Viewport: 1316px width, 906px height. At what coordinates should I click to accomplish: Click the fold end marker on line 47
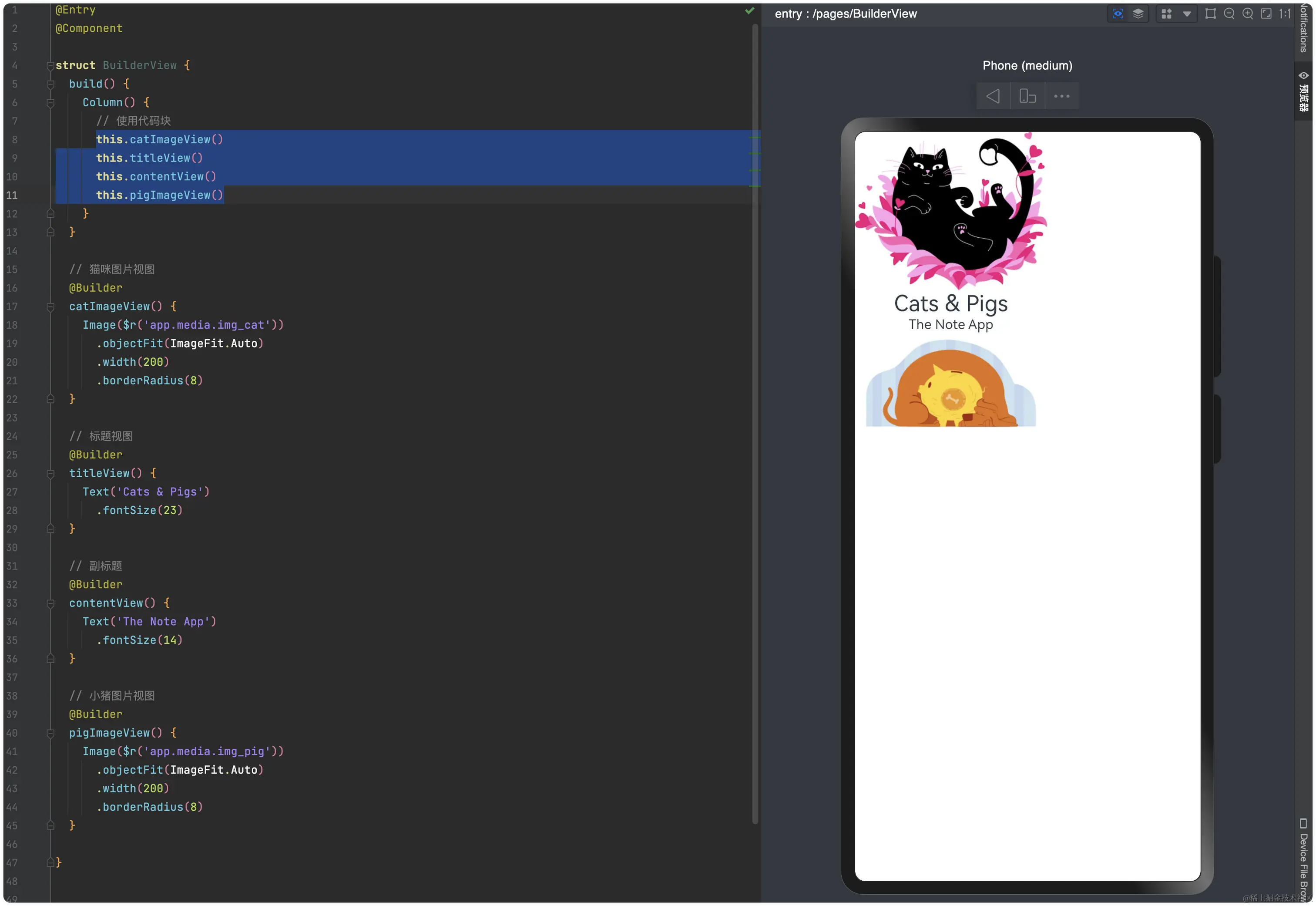50,863
